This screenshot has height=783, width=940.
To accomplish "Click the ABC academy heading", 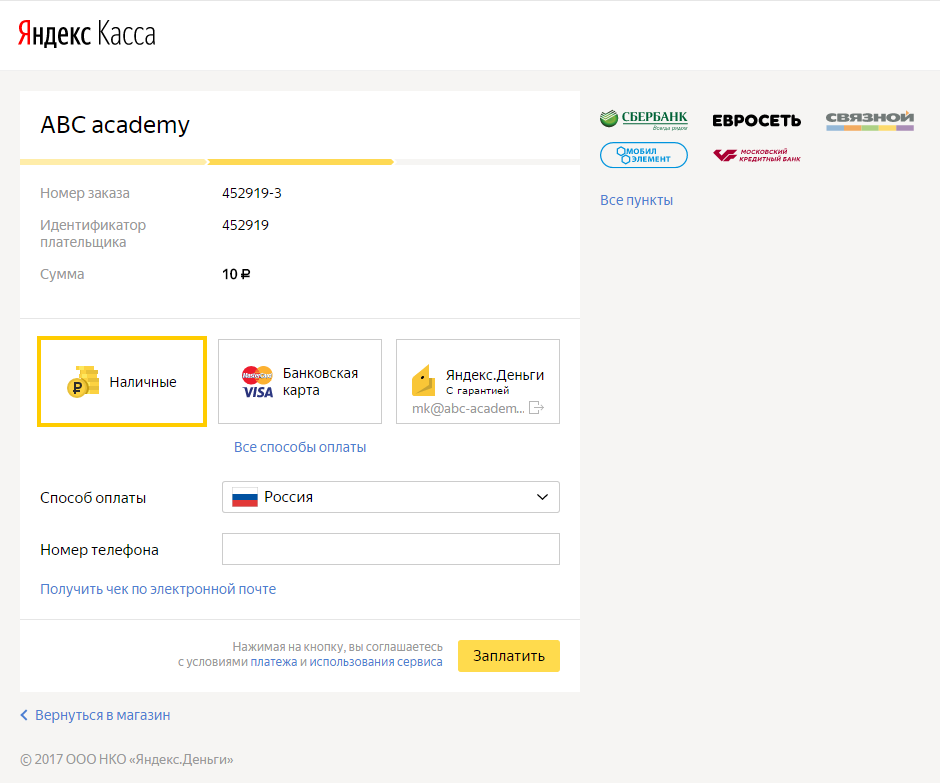I will click(x=115, y=125).
